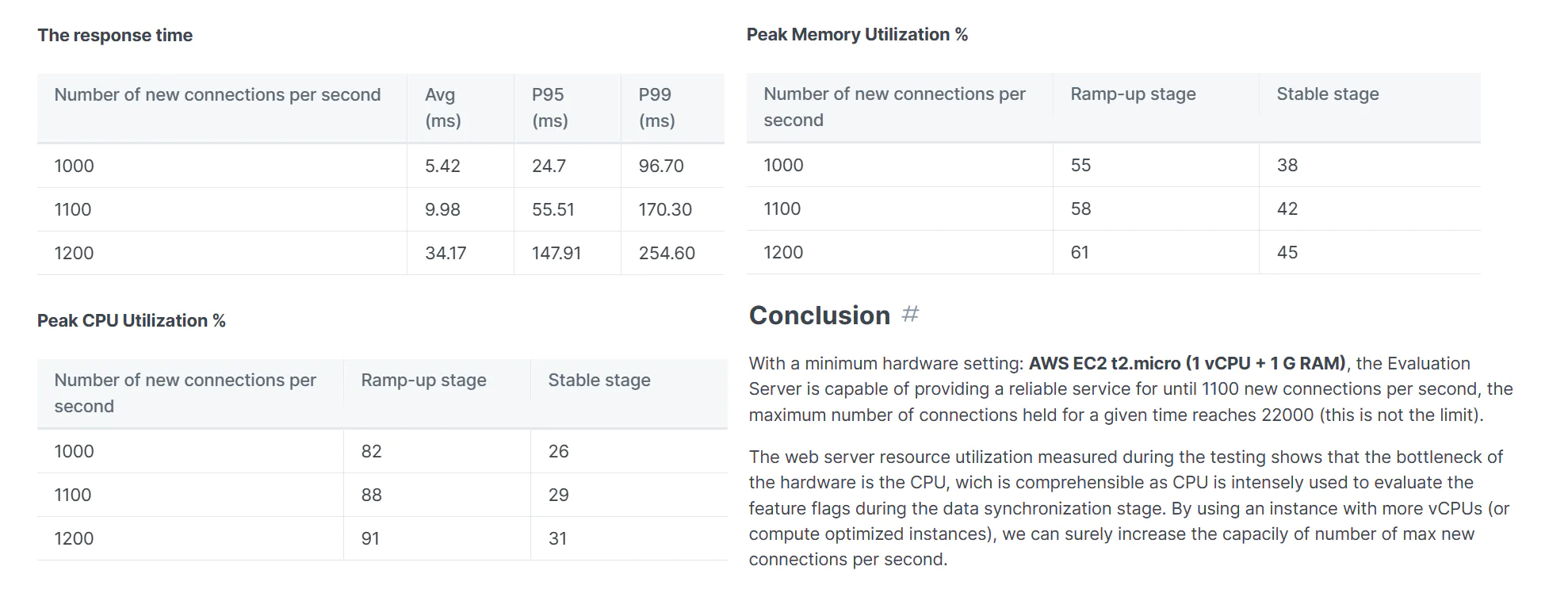Click the 55.51 P95 value cell
Viewport: 1568px width, 593px height.
(x=568, y=209)
